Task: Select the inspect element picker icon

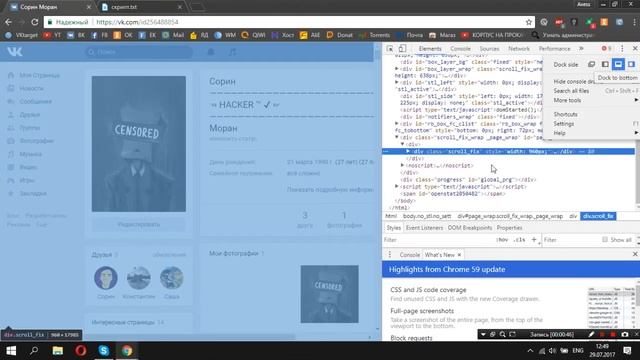Action: click(390, 49)
